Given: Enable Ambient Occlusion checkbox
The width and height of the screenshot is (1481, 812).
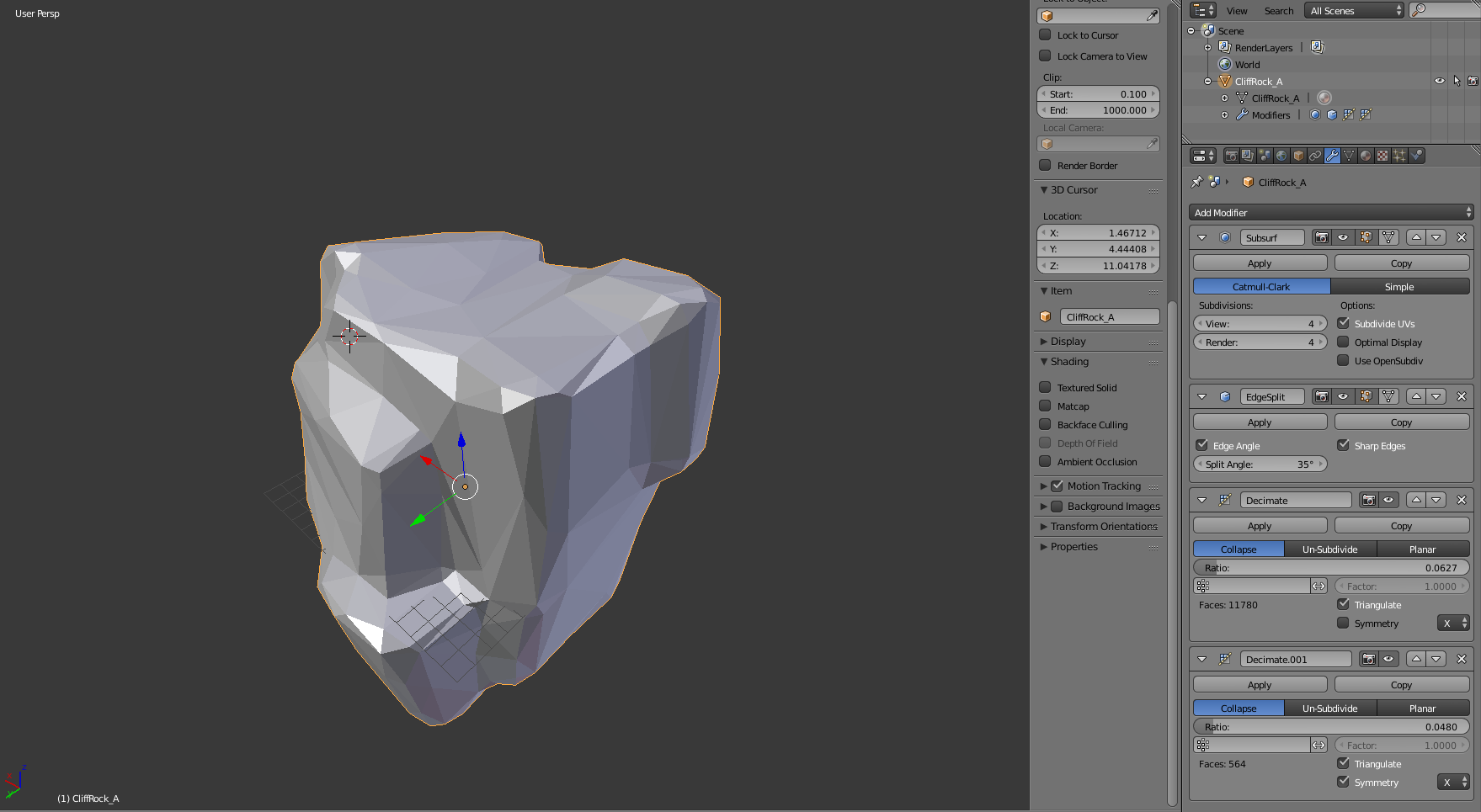Looking at the screenshot, I should point(1045,461).
